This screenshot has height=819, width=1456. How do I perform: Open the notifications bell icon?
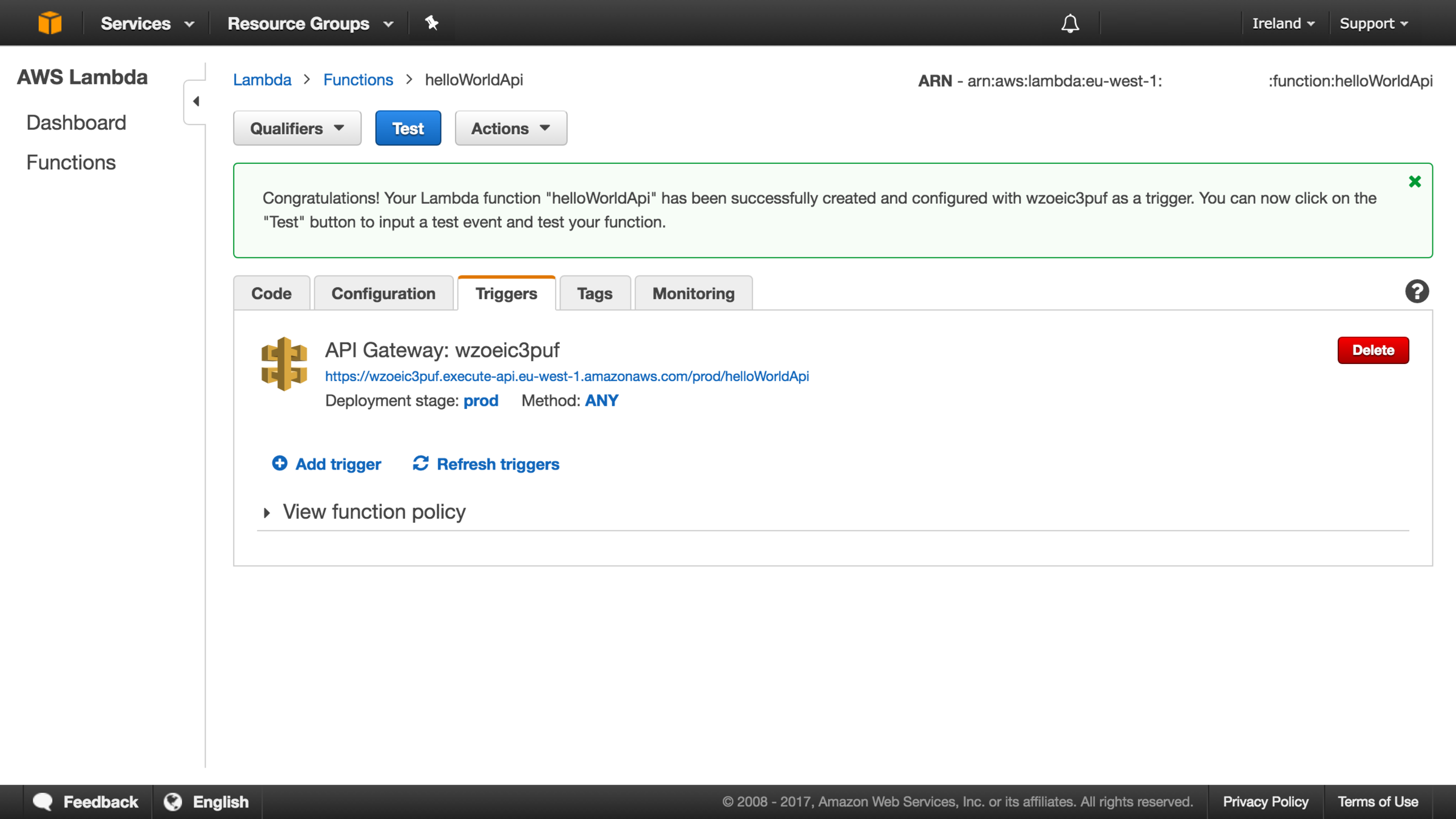tap(1070, 23)
